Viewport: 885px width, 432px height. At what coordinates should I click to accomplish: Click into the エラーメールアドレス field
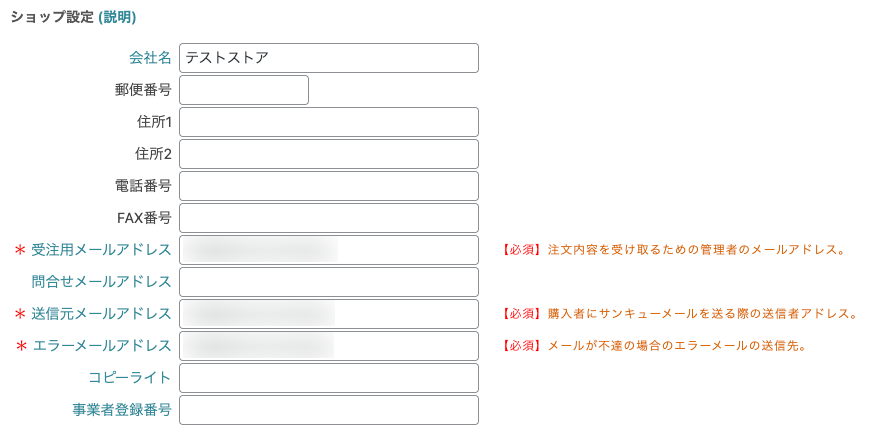pos(328,346)
